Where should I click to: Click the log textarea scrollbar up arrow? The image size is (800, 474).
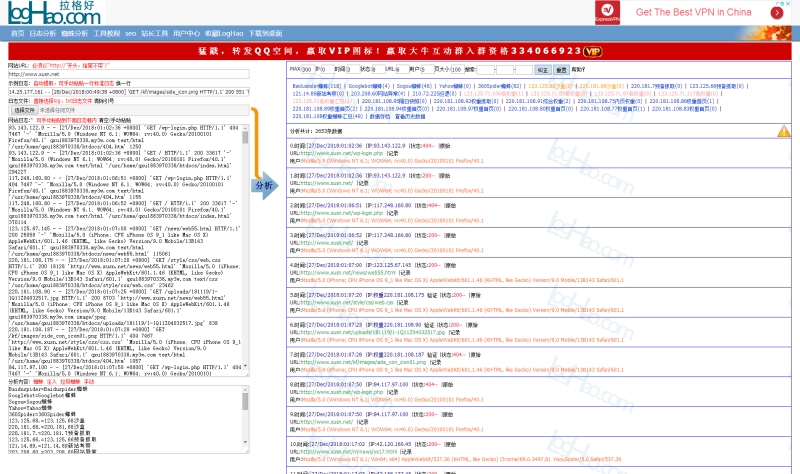(x=245, y=128)
